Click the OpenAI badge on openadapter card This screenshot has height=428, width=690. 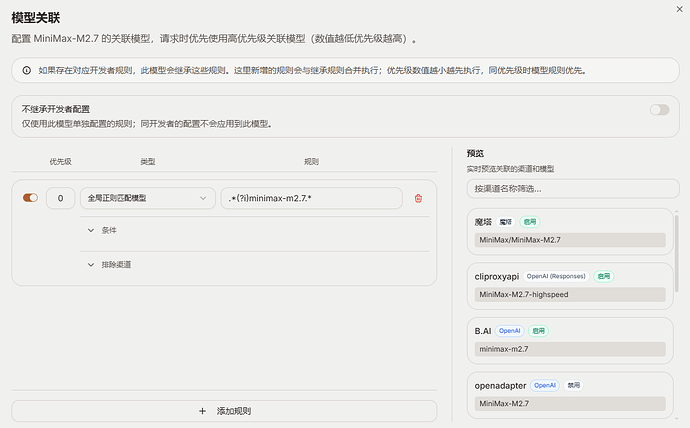[545, 385]
